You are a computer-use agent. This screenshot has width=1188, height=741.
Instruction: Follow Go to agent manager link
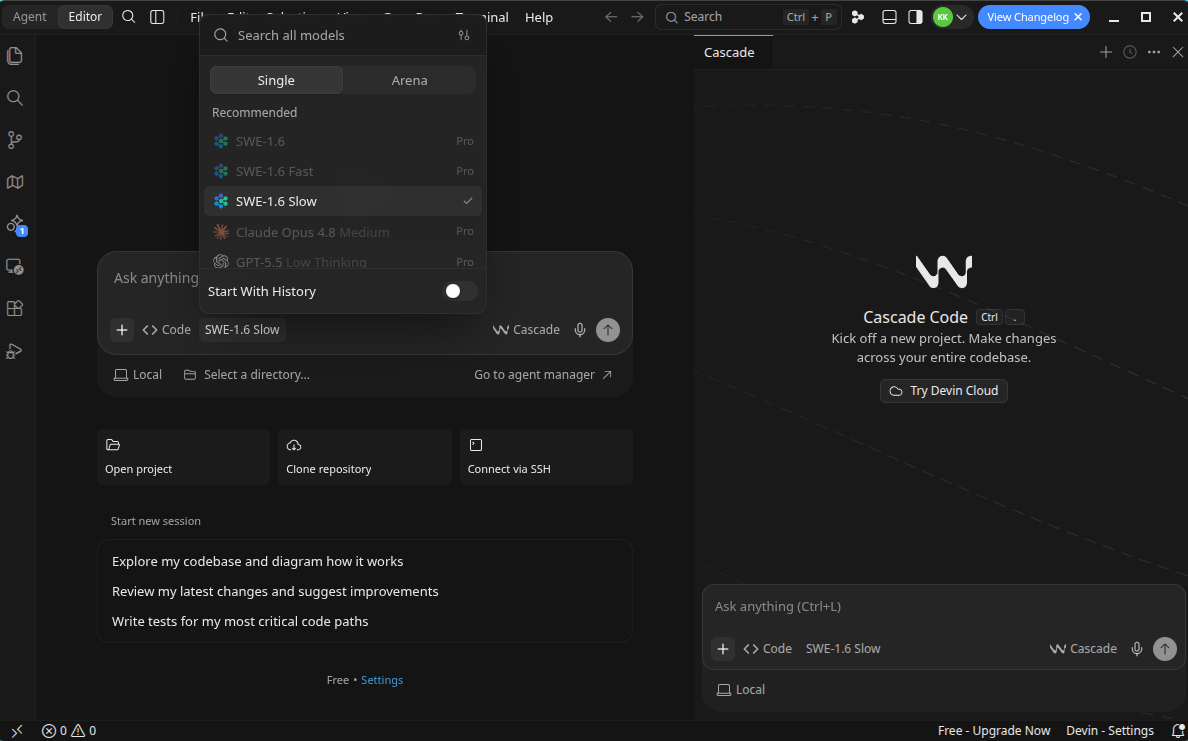pyautogui.click(x=543, y=374)
